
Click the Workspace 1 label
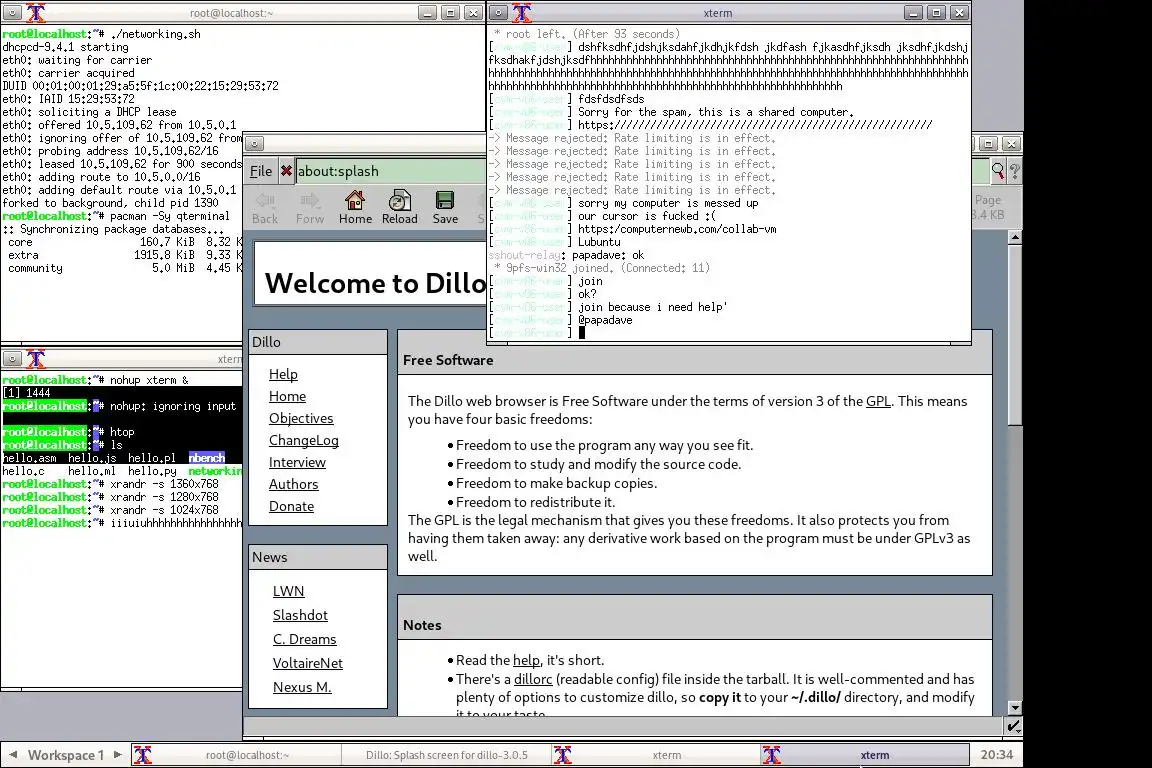point(66,755)
